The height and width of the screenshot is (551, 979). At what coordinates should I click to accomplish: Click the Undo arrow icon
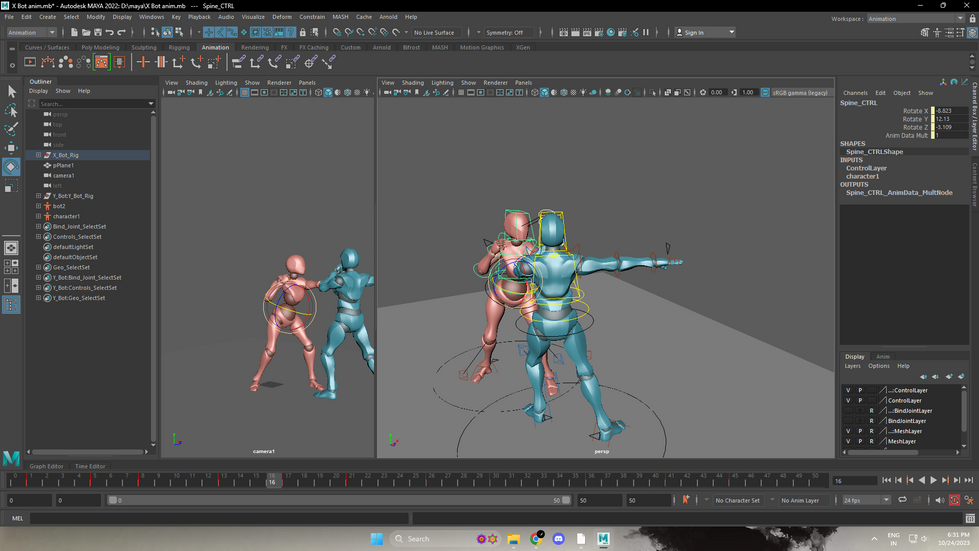tap(110, 32)
